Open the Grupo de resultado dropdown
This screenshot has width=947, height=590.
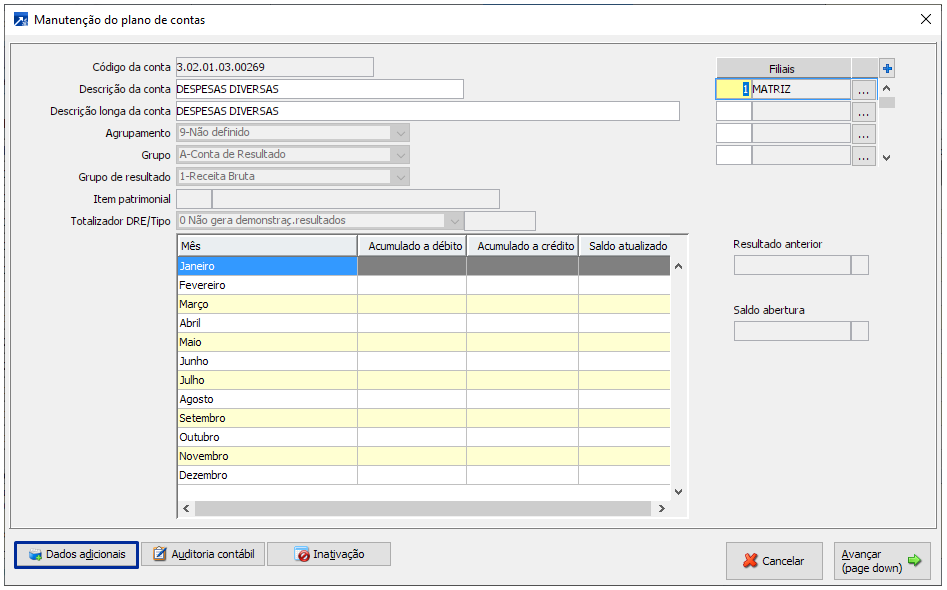click(400, 177)
